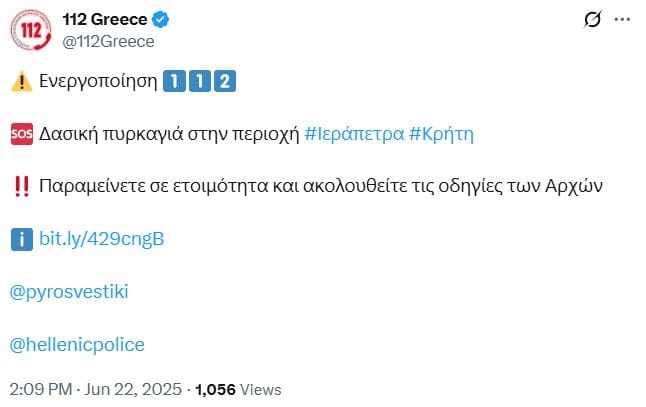The width and height of the screenshot is (646, 407).
Task: Click the blue keycap 2 emoji
Action: [225, 81]
